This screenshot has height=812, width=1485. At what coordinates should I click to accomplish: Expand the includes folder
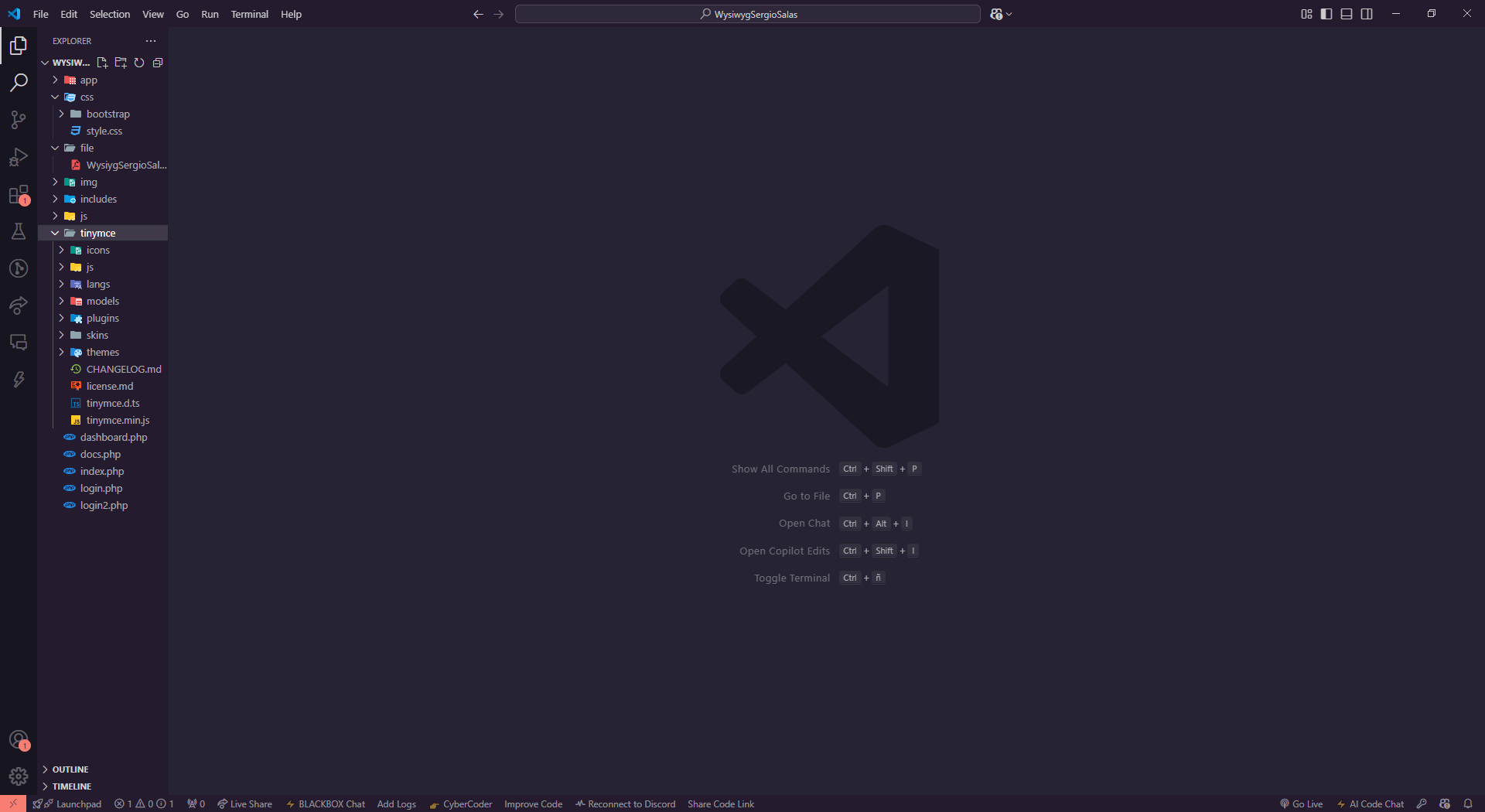(x=104, y=200)
